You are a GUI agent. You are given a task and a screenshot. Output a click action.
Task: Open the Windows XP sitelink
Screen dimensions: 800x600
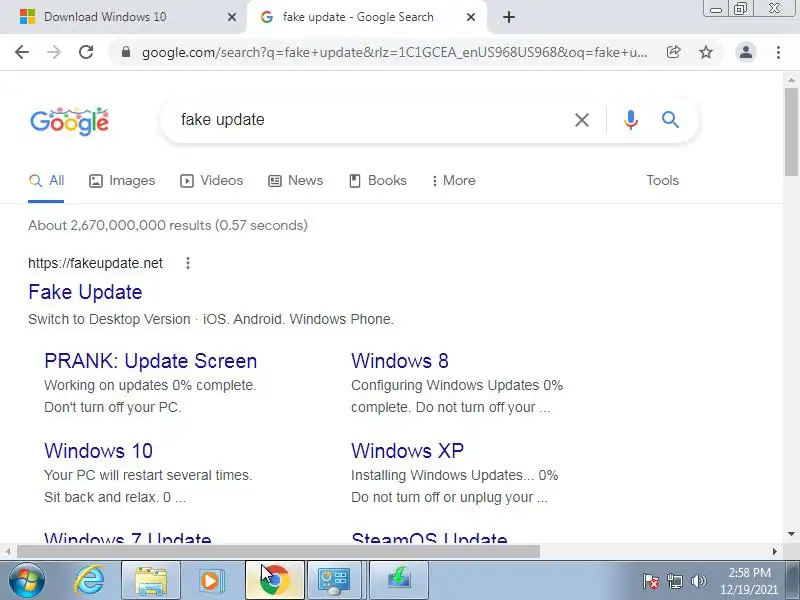[x=407, y=451]
